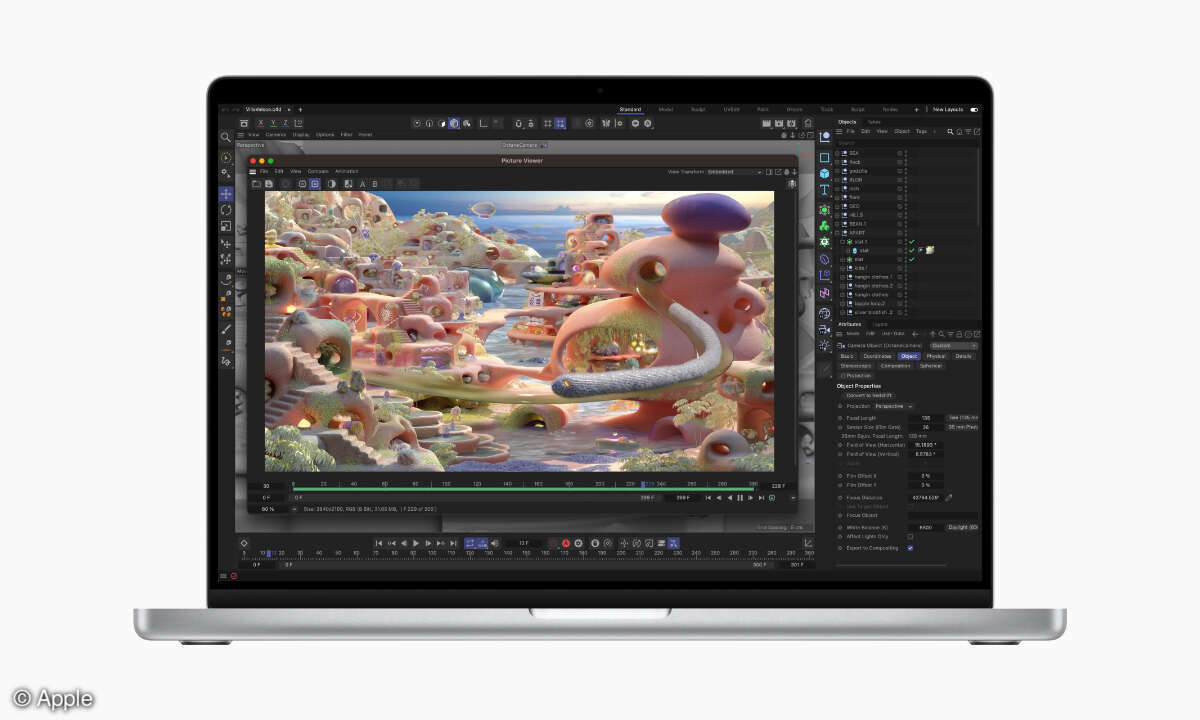Click the Convert to Redshift button
This screenshot has width=1200, height=720.
(869, 395)
